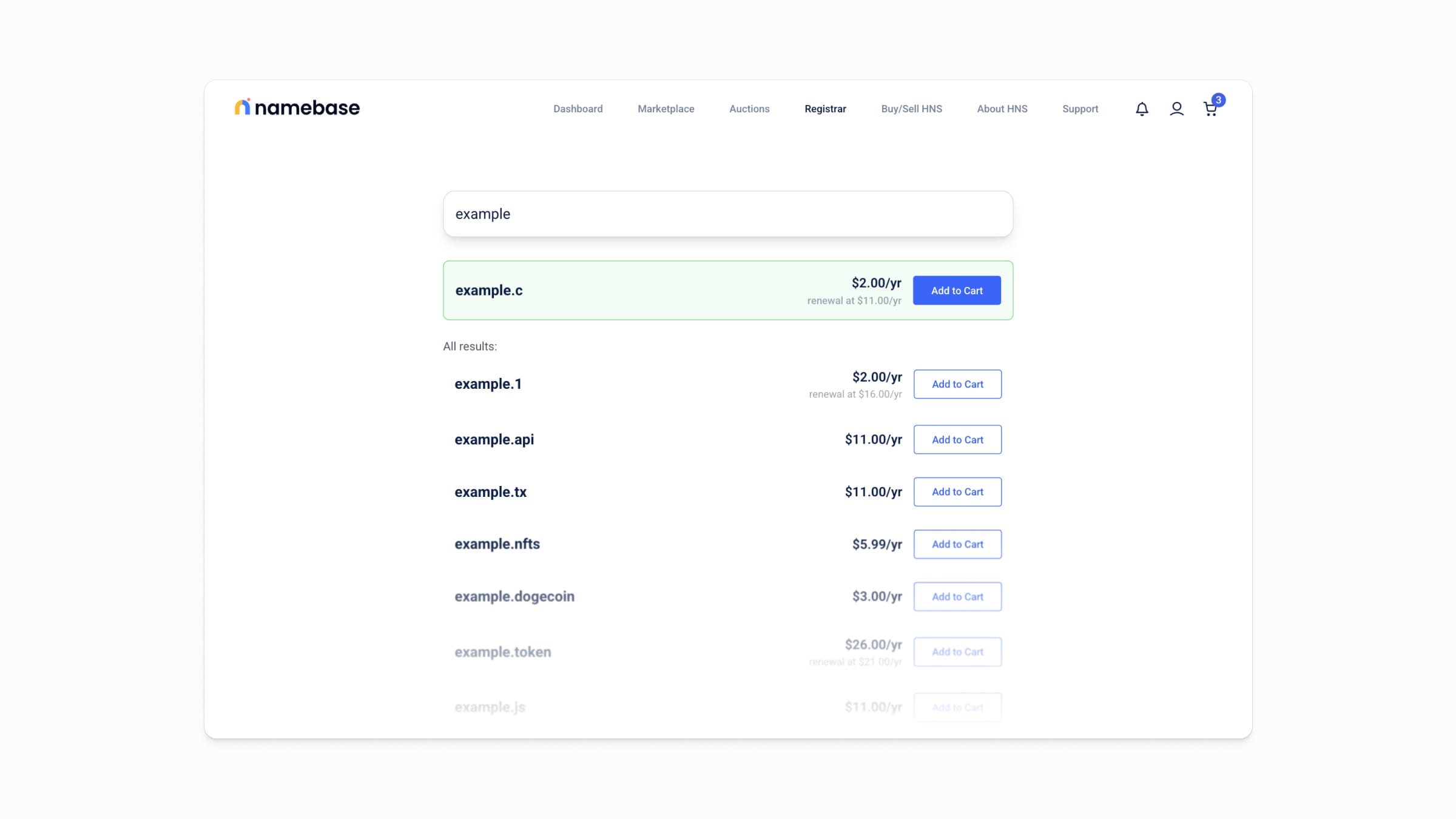1456x819 pixels.
Task: Open the notifications bell icon
Action: (1142, 109)
